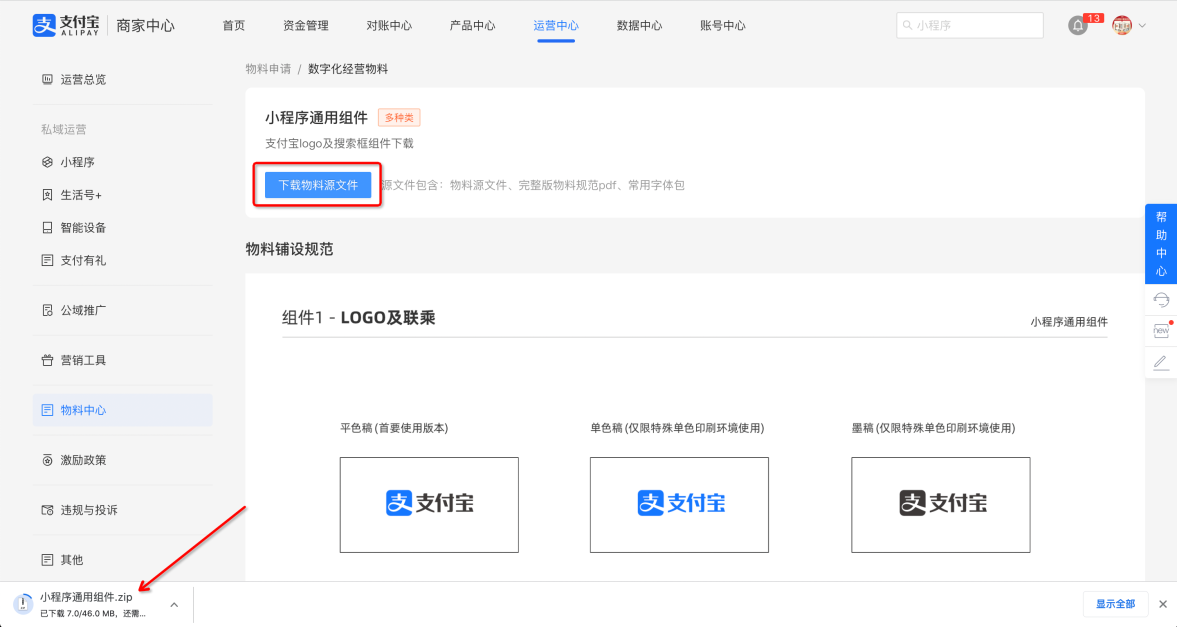Click the 小程序通用组件.zip file name
The width and height of the screenshot is (1177, 627).
click(86, 598)
